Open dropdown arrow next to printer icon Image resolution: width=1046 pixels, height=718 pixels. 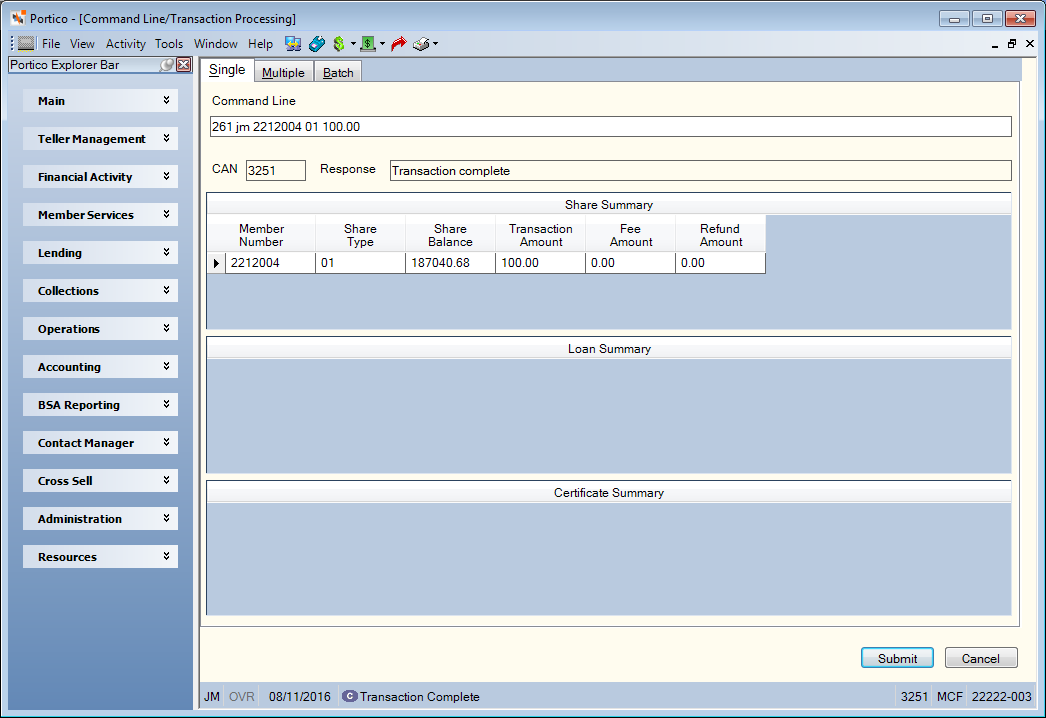point(436,44)
